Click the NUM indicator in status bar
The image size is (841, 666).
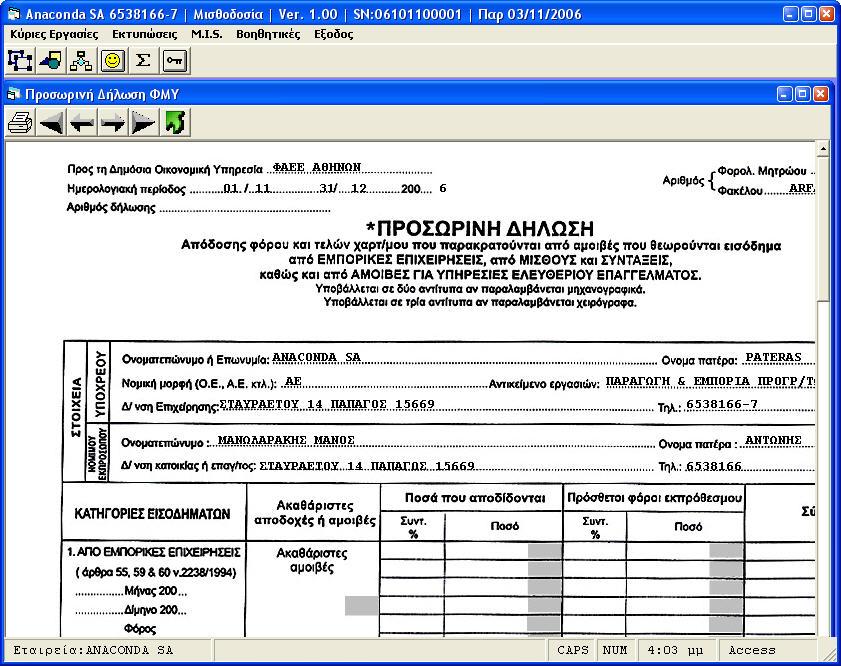[615, 650]
